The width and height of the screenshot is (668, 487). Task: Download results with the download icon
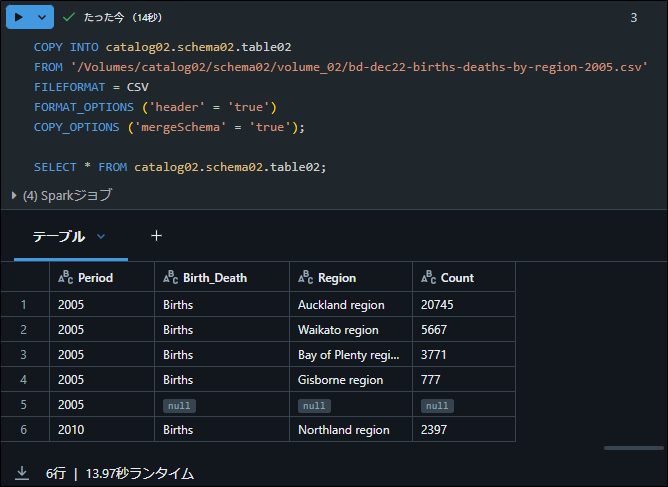(x=22, y=473)
